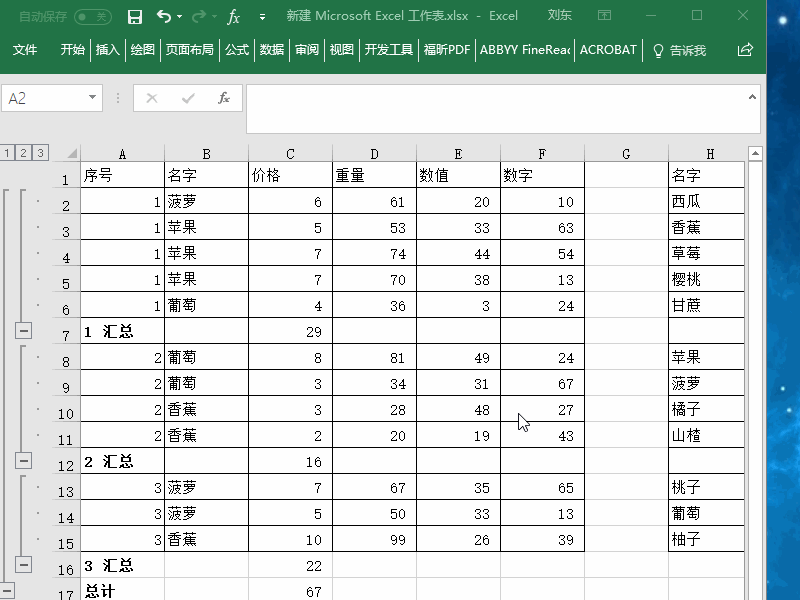Click the 柚子 cell in column H
Screen dimensions: 800x600
point(706,539)
